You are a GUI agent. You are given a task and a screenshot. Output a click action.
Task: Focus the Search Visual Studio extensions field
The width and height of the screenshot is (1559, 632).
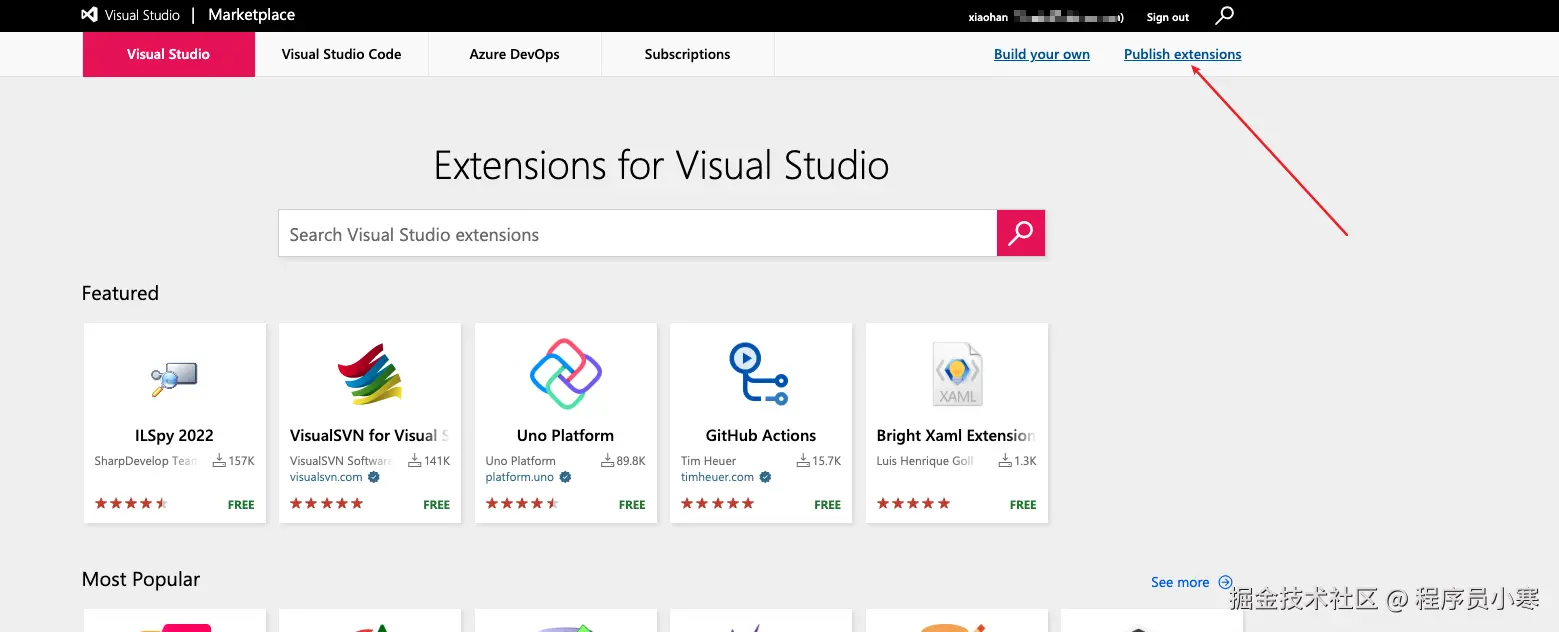tap(637, 234)
